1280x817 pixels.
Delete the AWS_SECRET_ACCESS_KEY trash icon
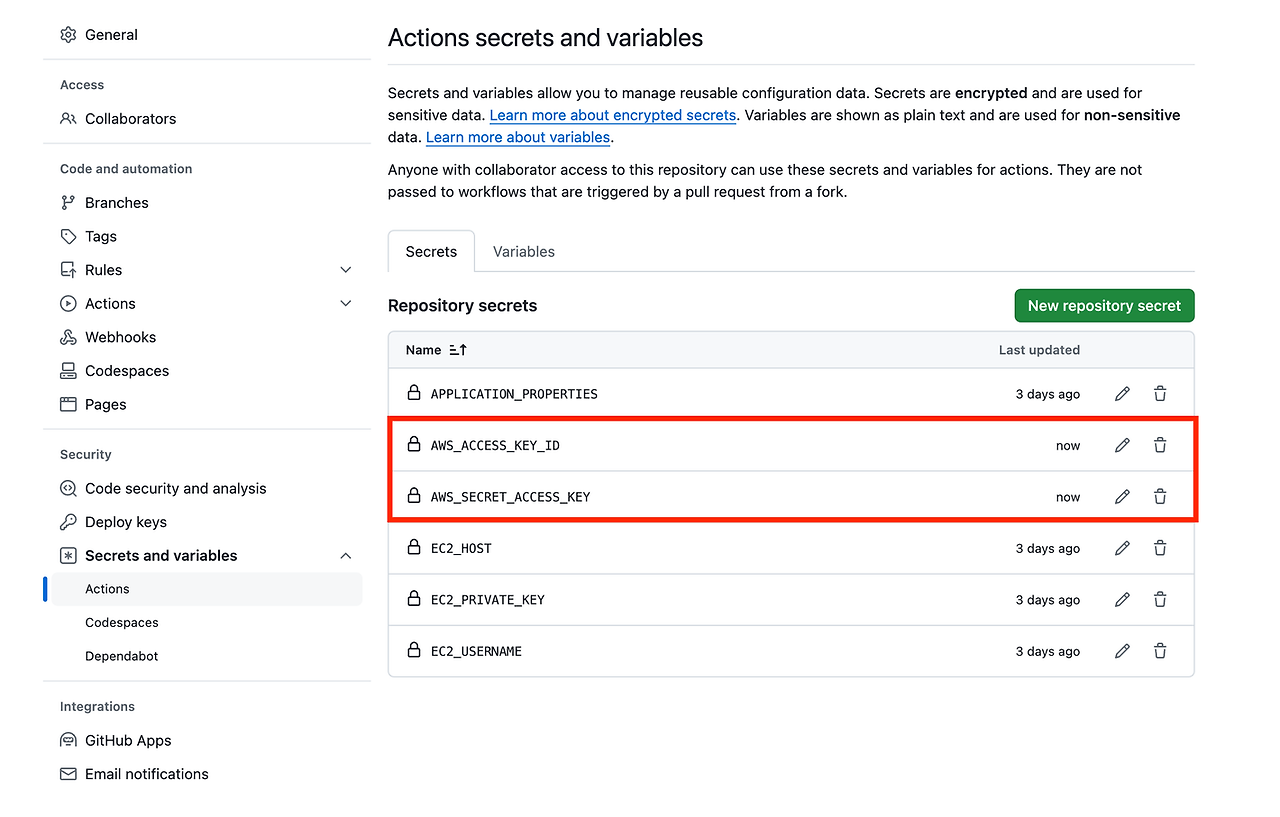coord(1160,496)
